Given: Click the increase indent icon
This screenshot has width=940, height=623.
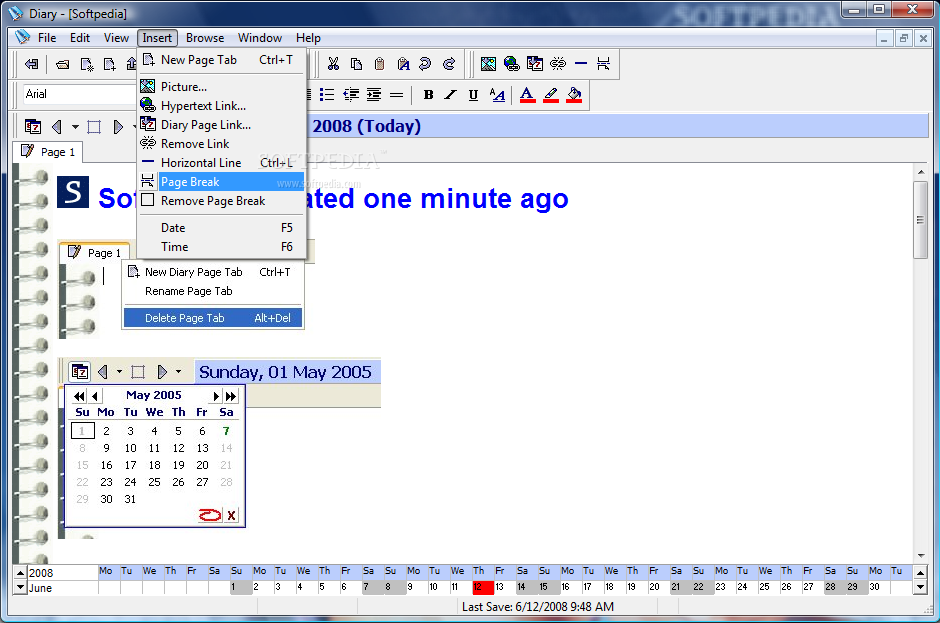Looking at the screenshot, I should point(374,95).
